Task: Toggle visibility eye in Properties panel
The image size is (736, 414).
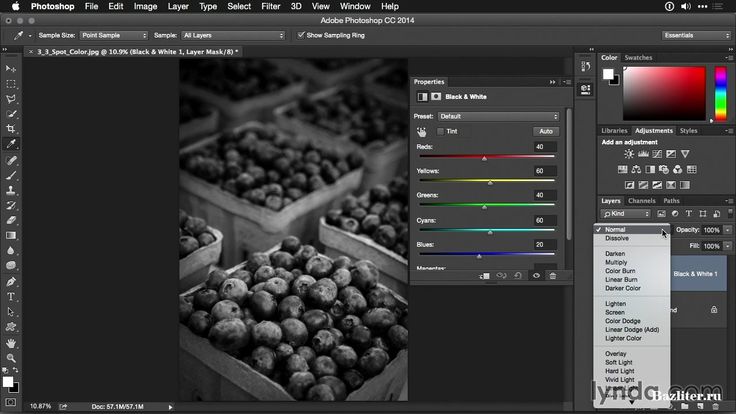Action: (536, 275)
